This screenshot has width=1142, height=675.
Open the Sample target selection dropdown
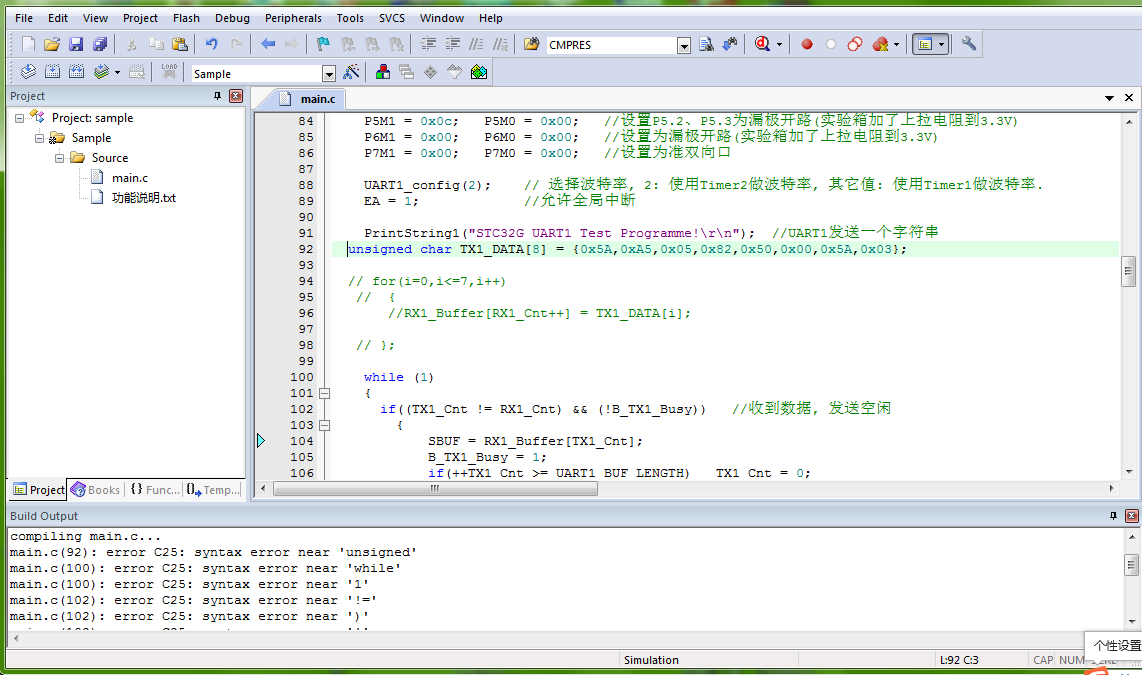[x=329, y=74]
